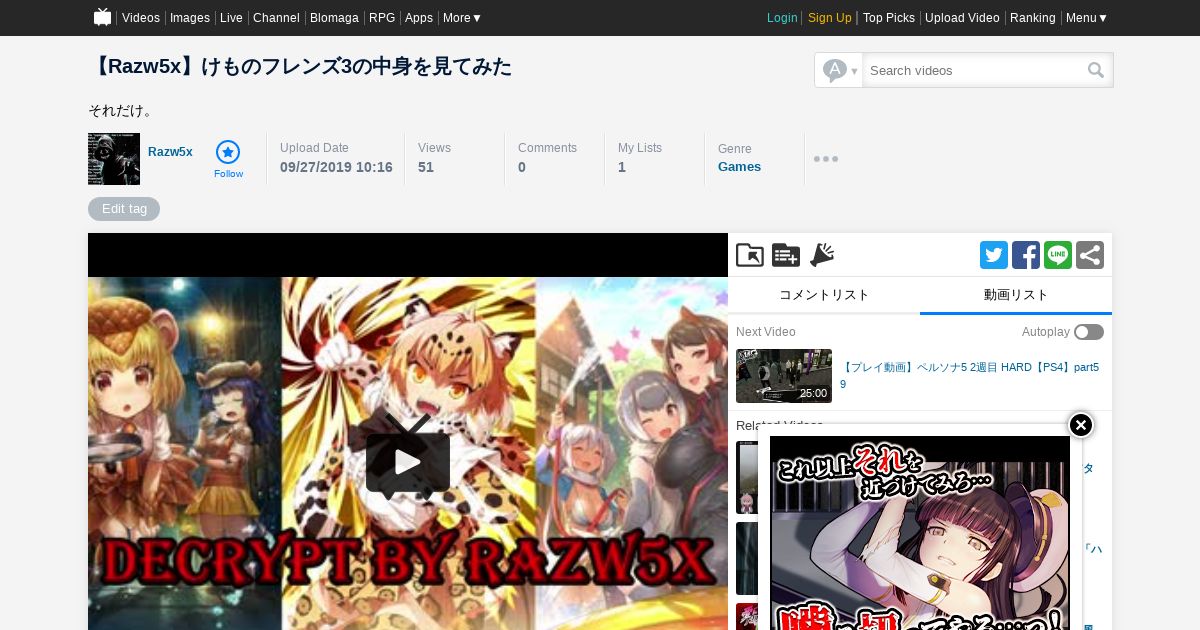The width and height of the screenshot is (1200, 630).
Task: Click the magnifier search icon
Action: point(1096,70)
